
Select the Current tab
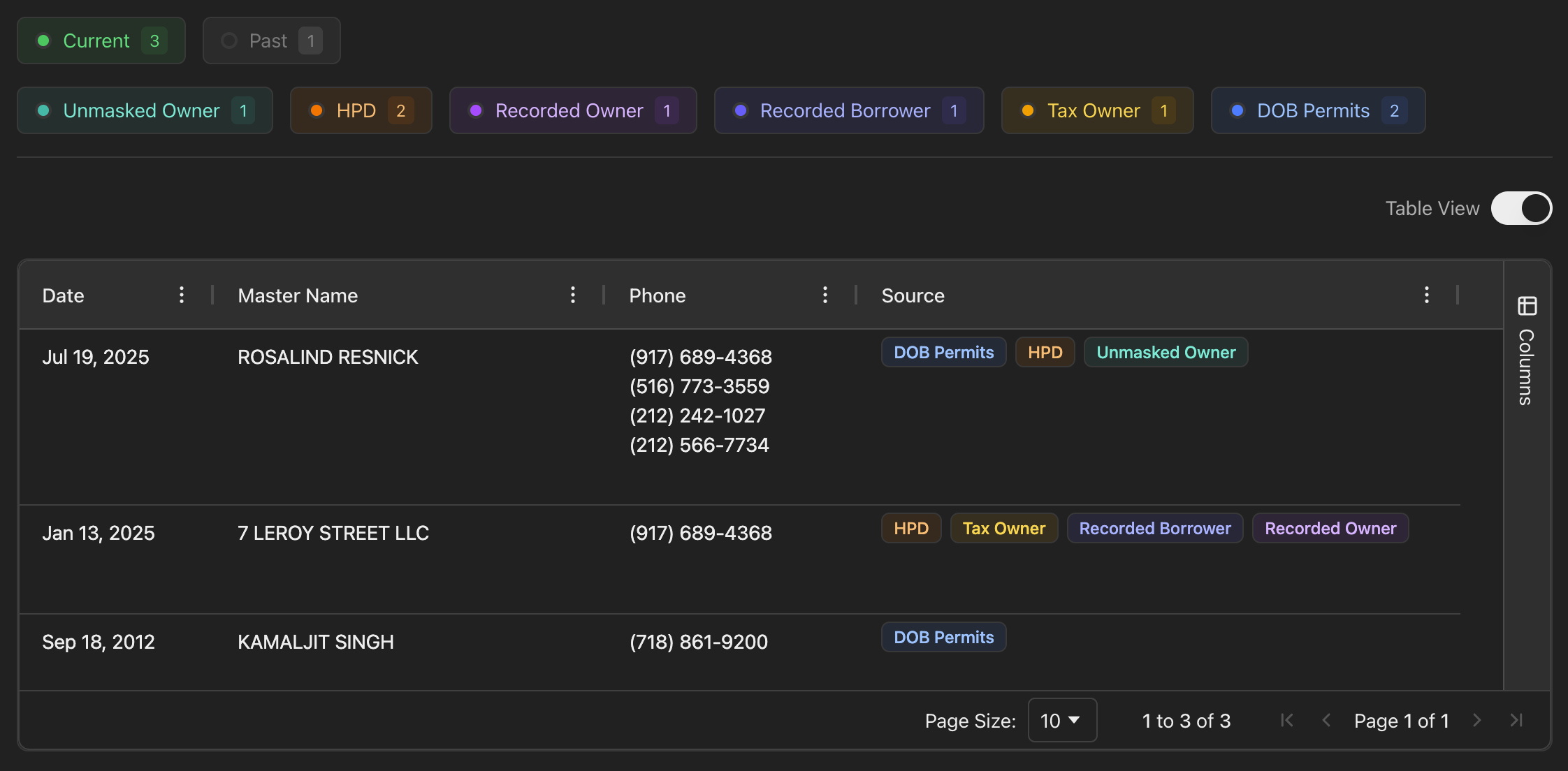[101, 41]
